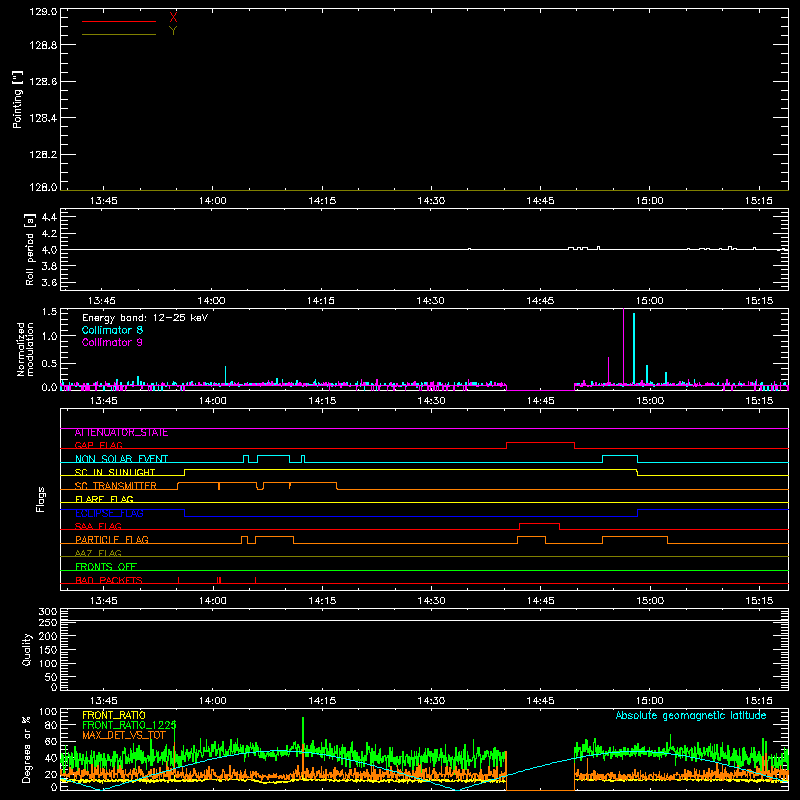Viewport: 800px width, 800px height.
Task: Click the 128.6 tick on Pointing axis
Action: 43,82
